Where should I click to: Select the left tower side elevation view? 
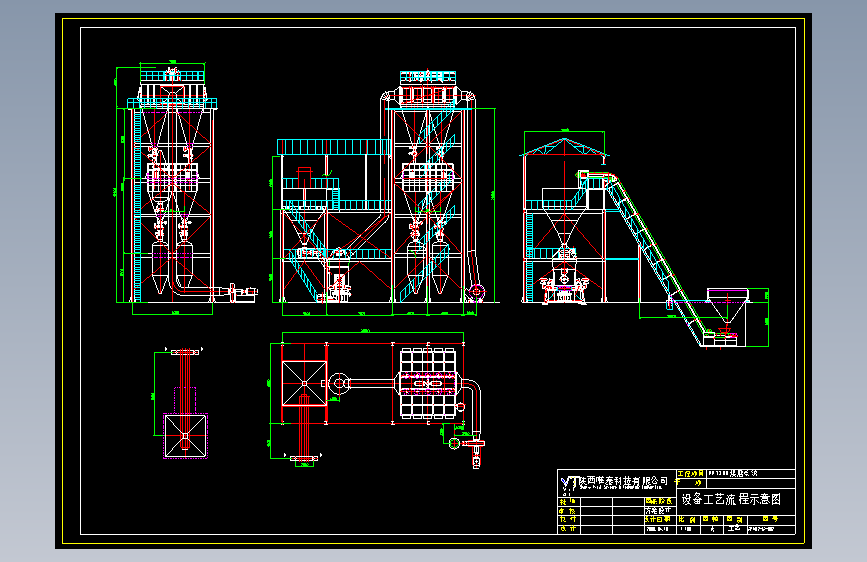point(186,188)
